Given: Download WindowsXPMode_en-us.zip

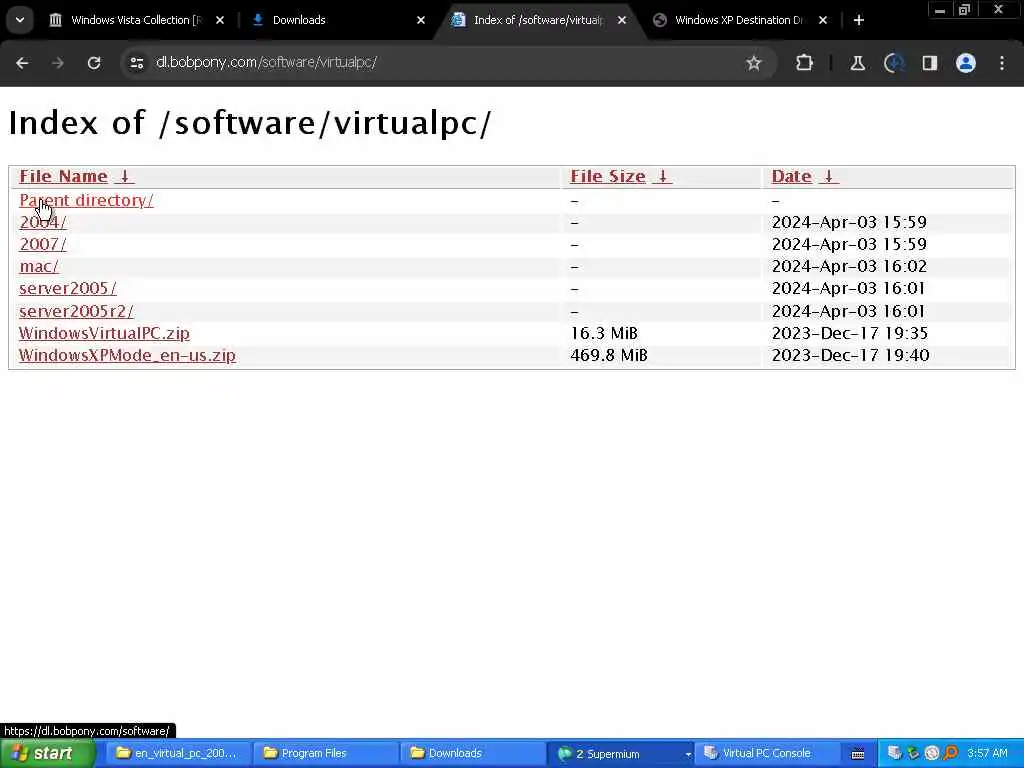Looking at the screenshot, I should tap(127, 356).
